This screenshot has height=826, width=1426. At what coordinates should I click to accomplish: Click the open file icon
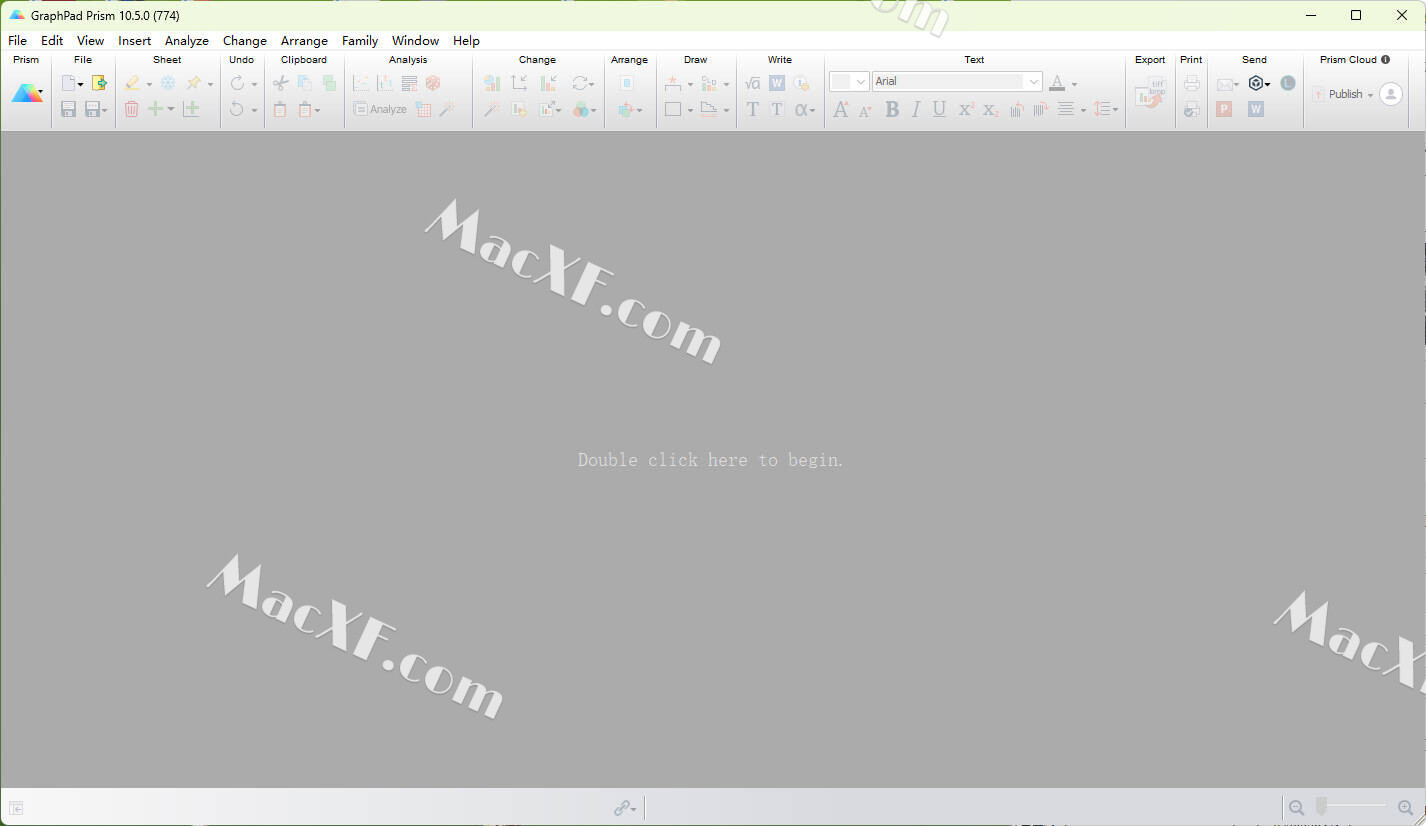pyautogui.click(x=99, y=83)
